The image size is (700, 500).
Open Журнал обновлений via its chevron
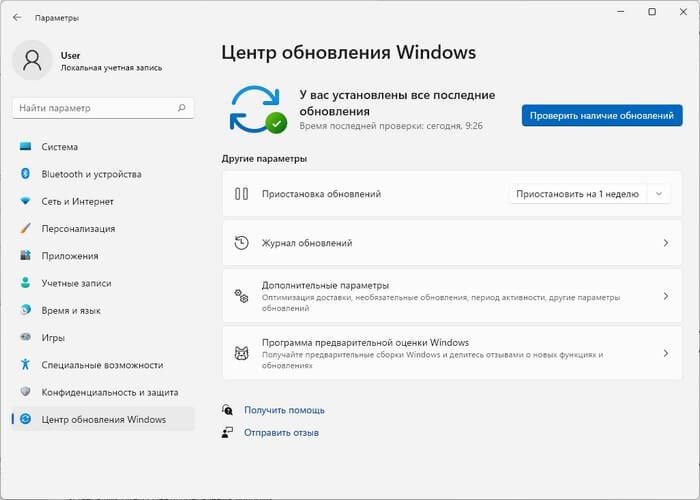666,243
